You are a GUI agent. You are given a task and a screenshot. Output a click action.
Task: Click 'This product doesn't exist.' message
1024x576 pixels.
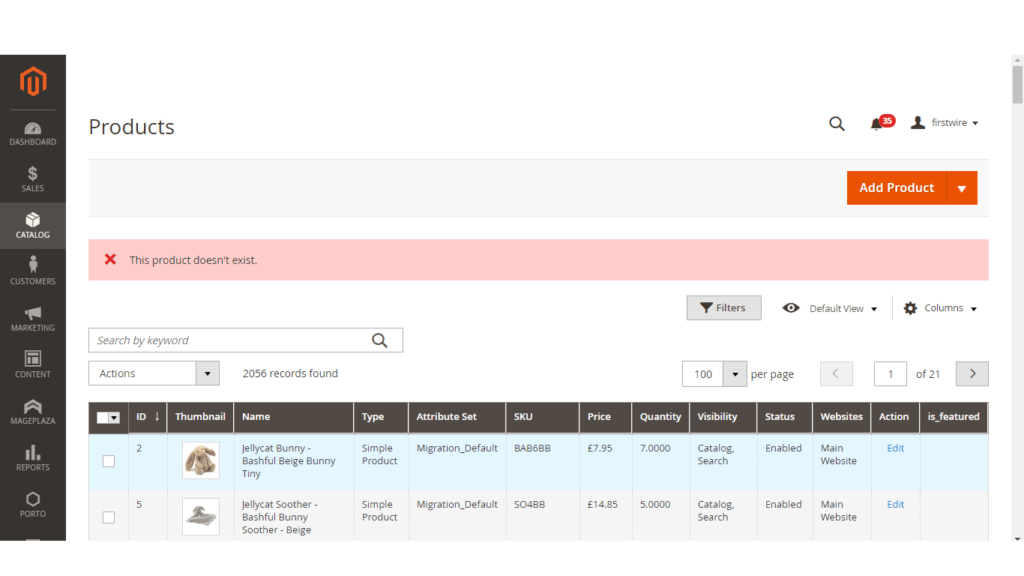point(193,260)
